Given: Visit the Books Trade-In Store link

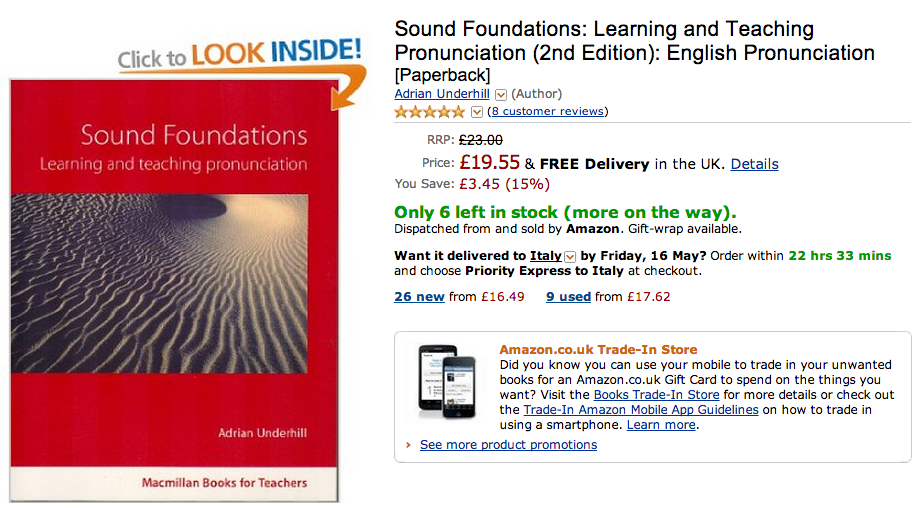Looking at the screenshot, I should pos(656,394).
